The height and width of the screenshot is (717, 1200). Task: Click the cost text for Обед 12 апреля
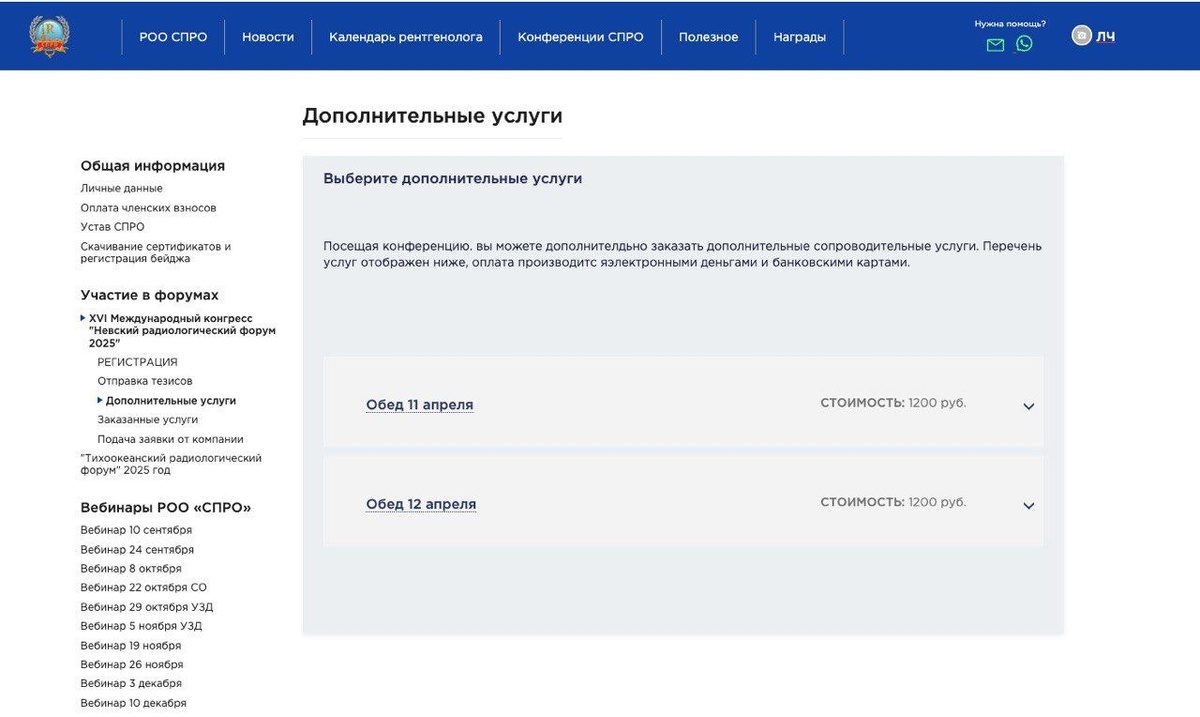tap(893, 502)
